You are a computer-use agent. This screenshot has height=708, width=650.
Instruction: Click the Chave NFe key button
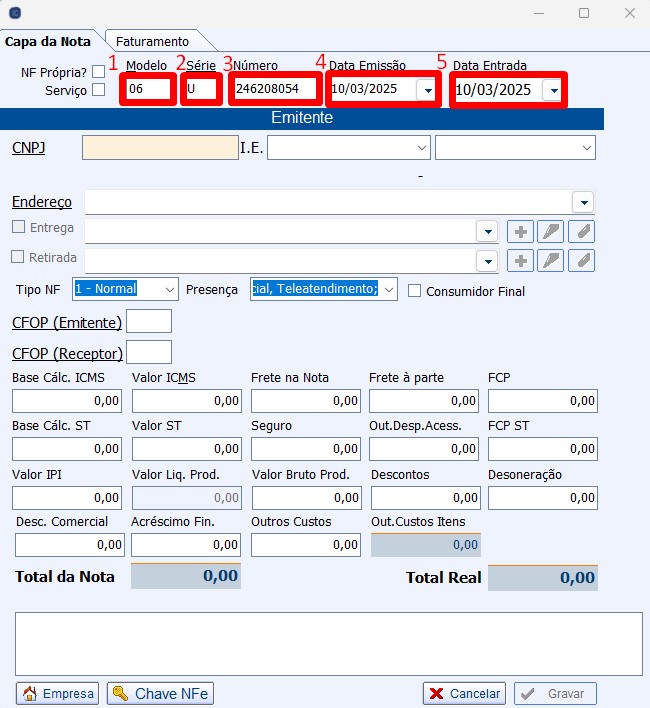(x=160, y=693)
